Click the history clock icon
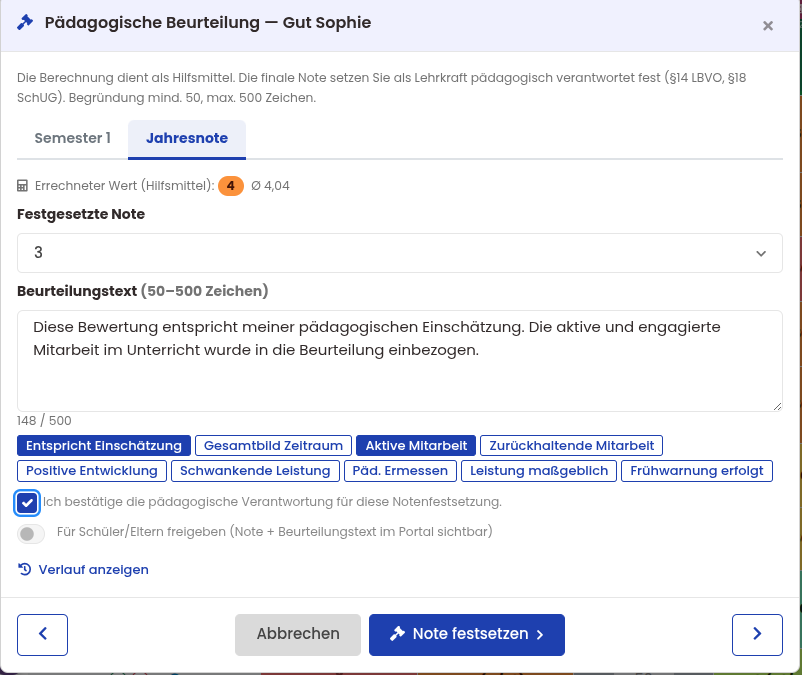802x675 pixels. (x=25, y=569)
